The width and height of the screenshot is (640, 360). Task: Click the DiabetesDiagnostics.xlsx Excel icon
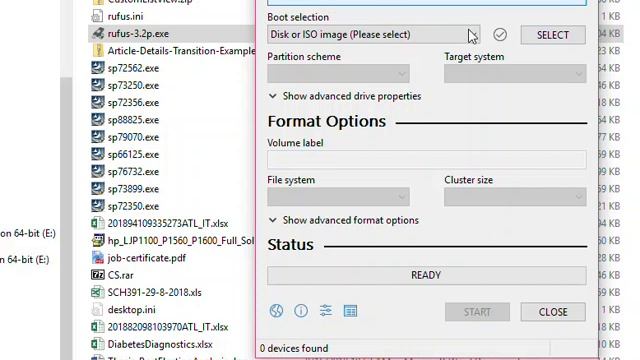pos(98,344)
